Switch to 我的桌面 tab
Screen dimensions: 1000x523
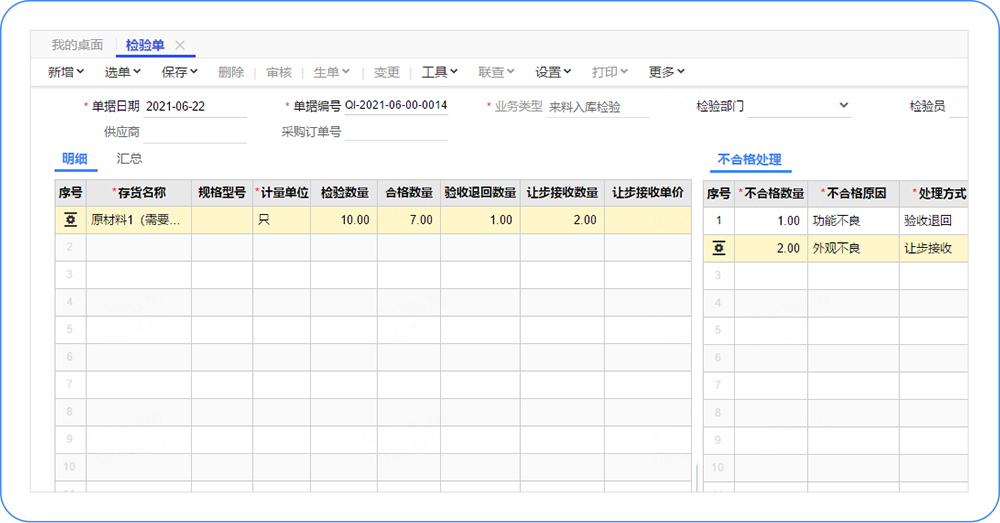[x=77, y=45]
